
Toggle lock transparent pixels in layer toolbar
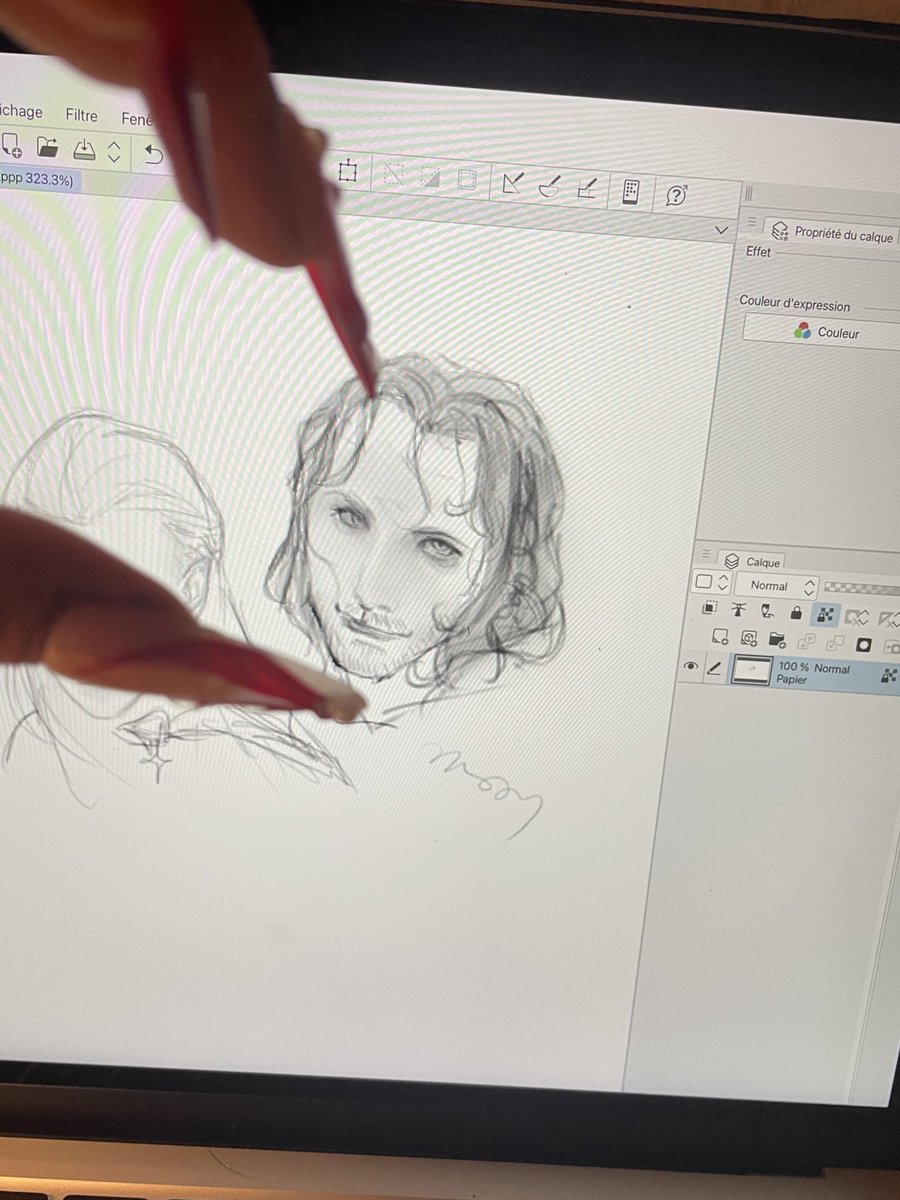pos(826,614)
